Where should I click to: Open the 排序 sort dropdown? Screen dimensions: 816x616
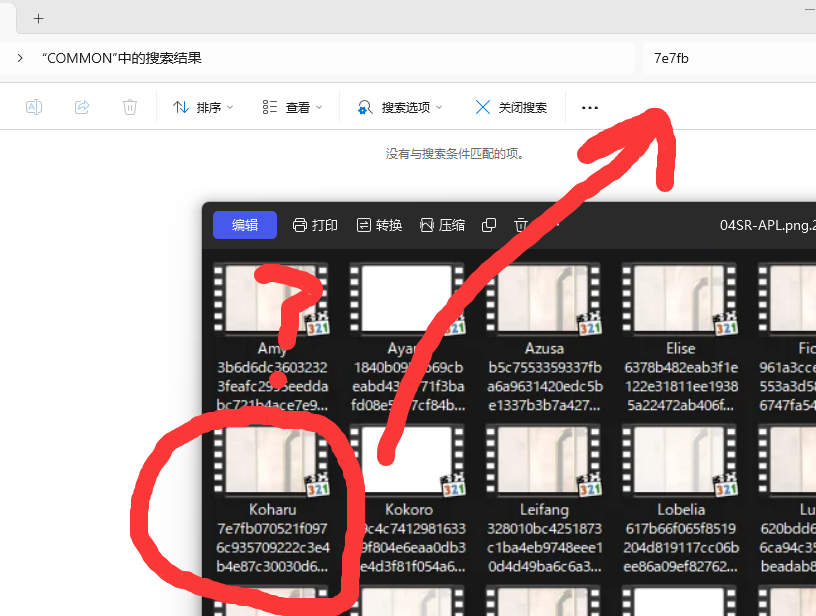(203, 107)
